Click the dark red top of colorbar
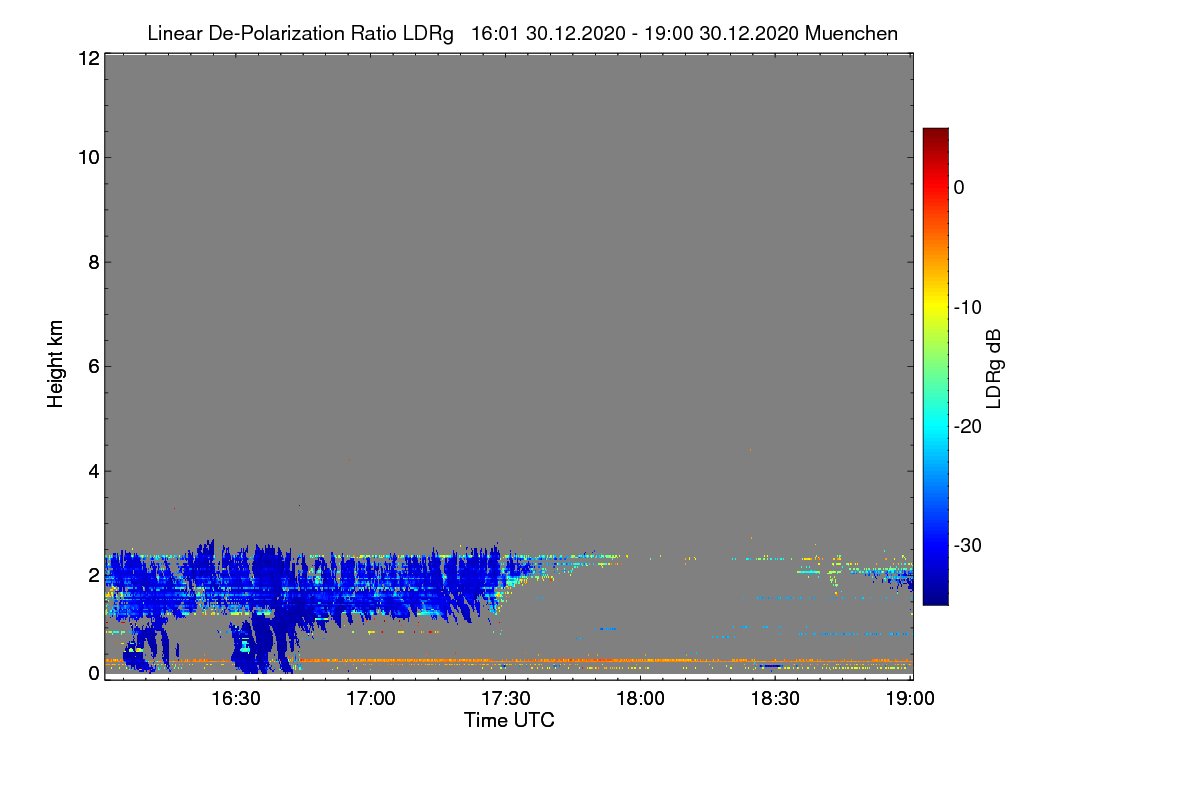 pyautogui.click(x=935, y=137)
